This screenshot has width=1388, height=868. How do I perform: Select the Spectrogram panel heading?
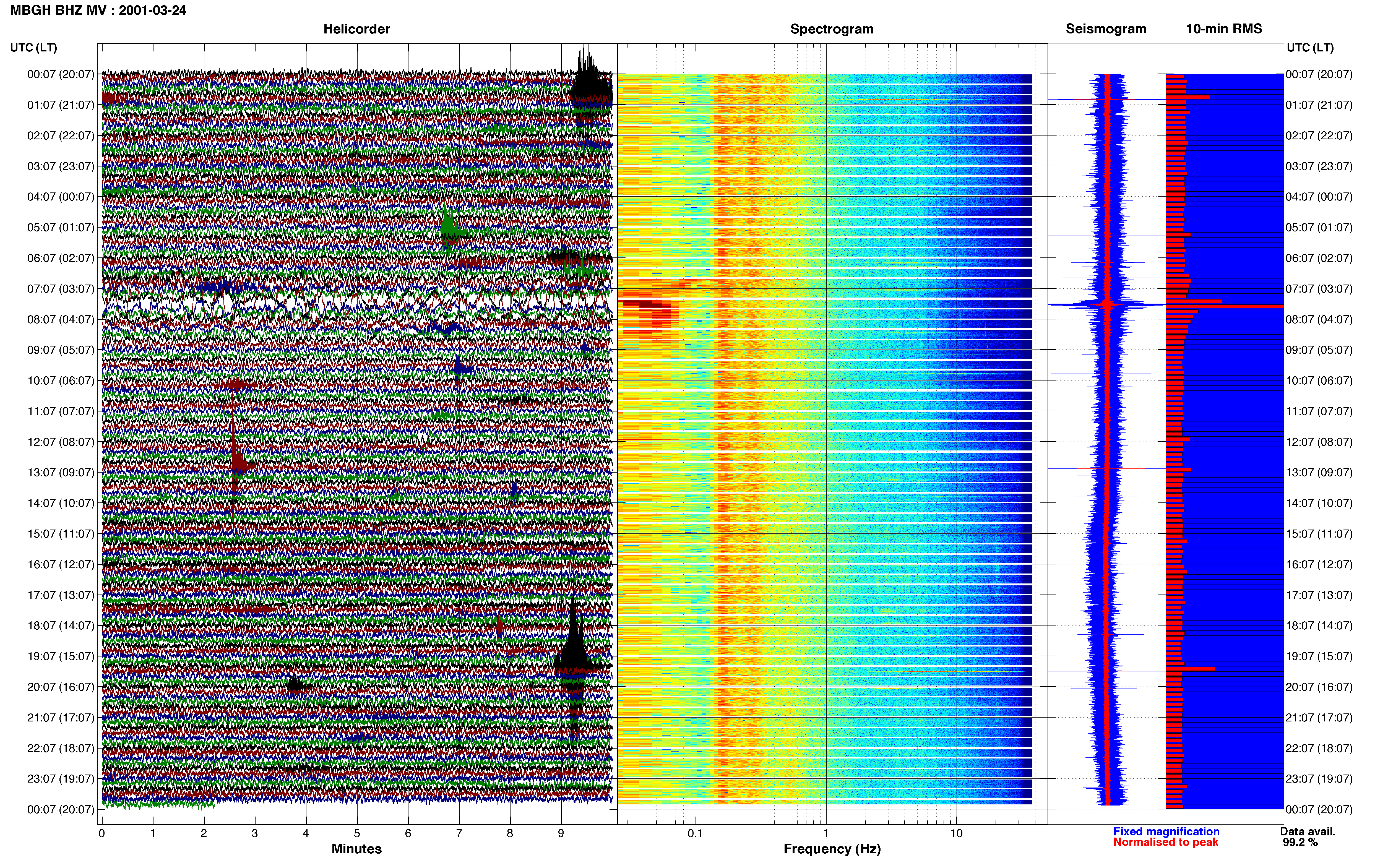832,29
